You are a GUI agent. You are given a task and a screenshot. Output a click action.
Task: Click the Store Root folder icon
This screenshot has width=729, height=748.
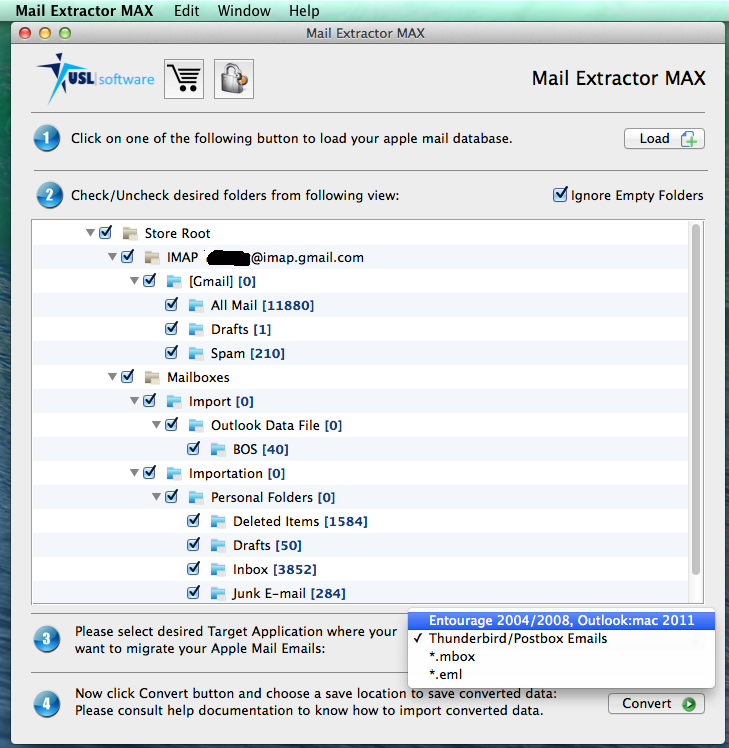130,233
